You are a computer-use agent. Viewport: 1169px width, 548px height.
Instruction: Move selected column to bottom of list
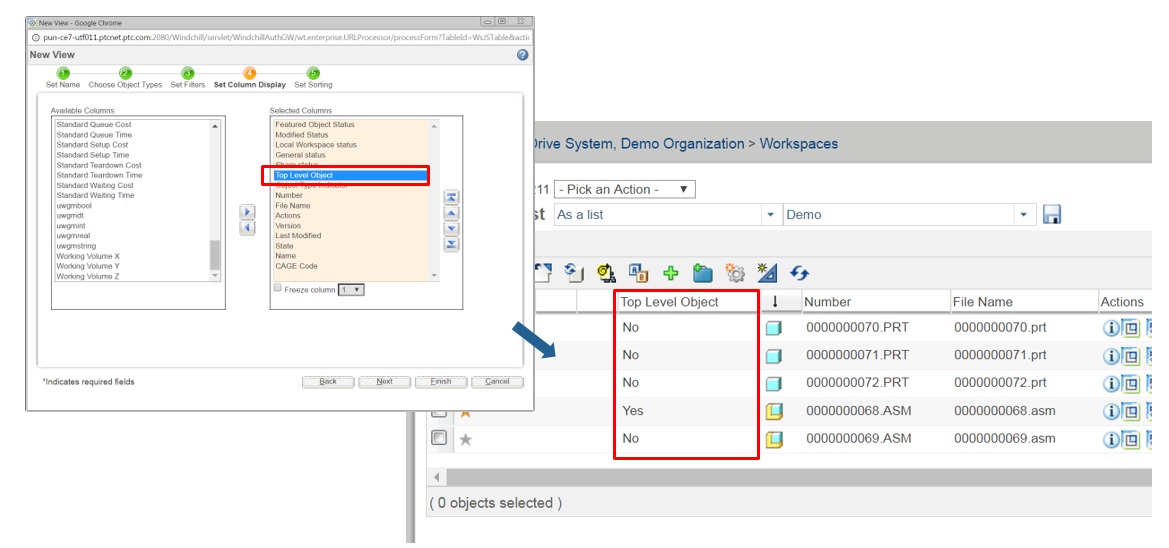click(451, 244)
